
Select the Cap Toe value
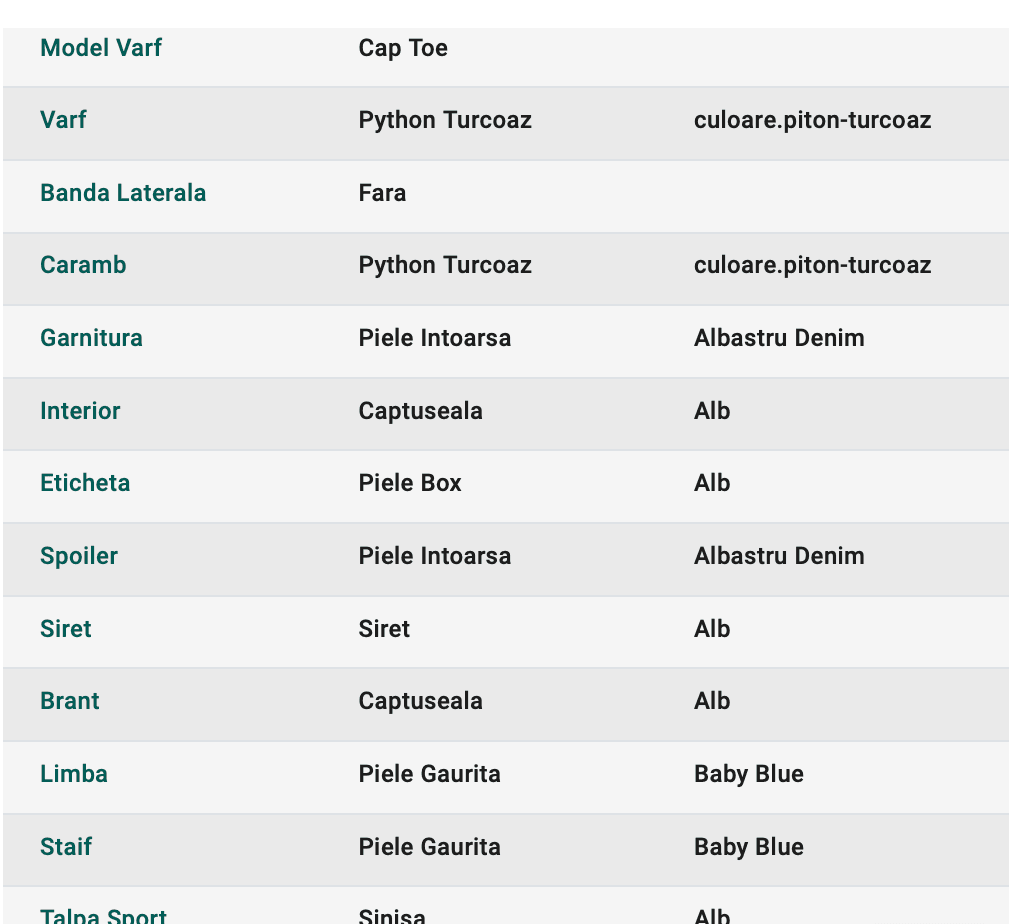pyautogui.click(x=403, y=48)
